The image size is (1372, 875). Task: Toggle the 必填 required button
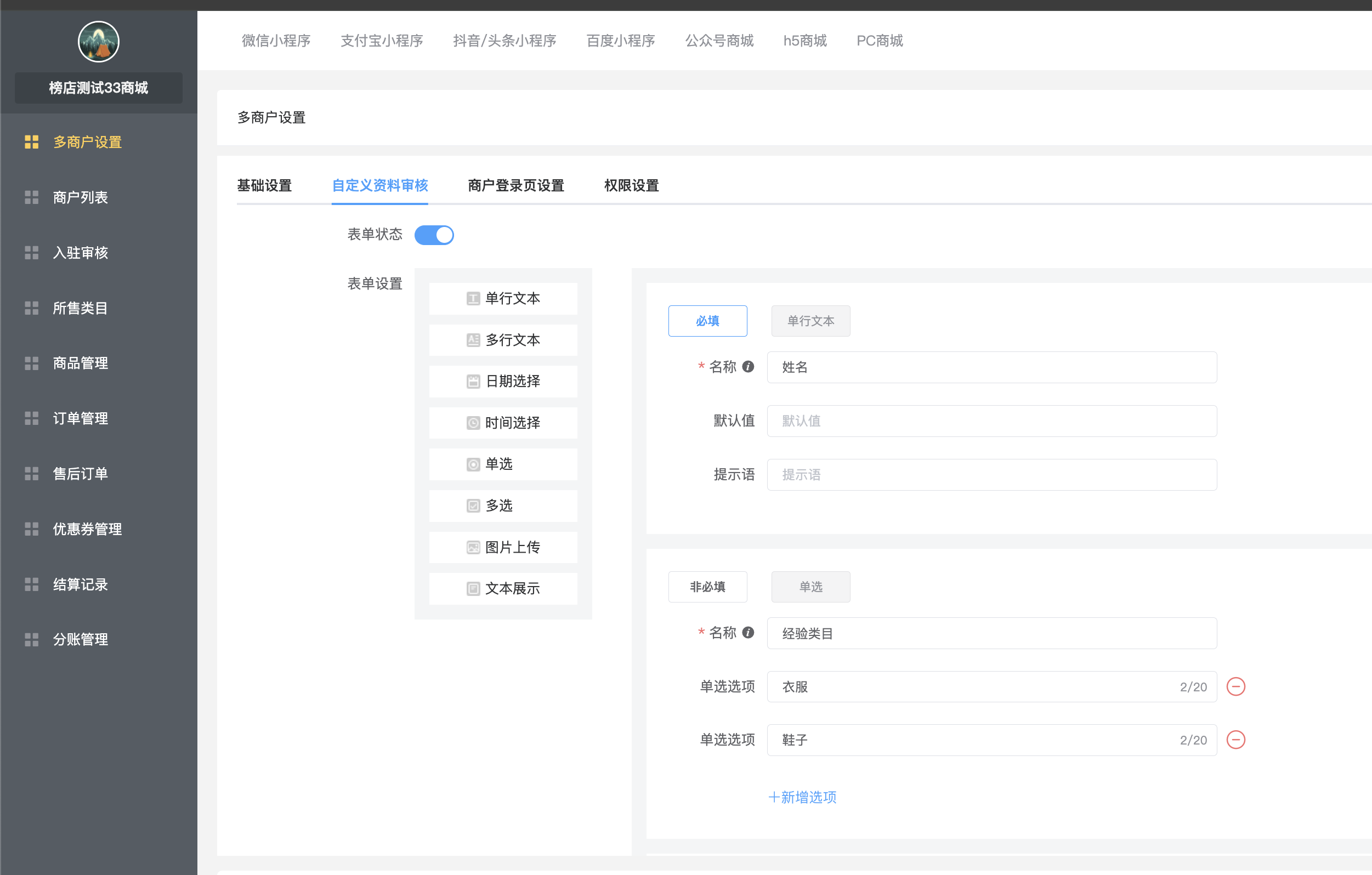pos(707,321)
